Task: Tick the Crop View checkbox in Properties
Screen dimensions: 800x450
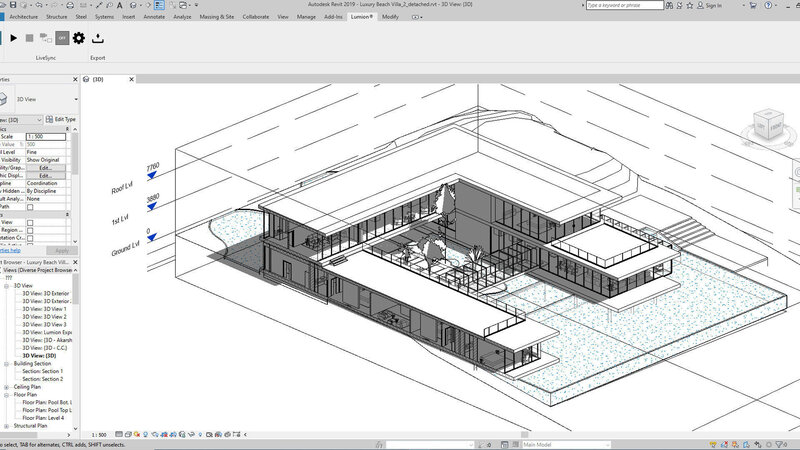Action: click(30, 222)
